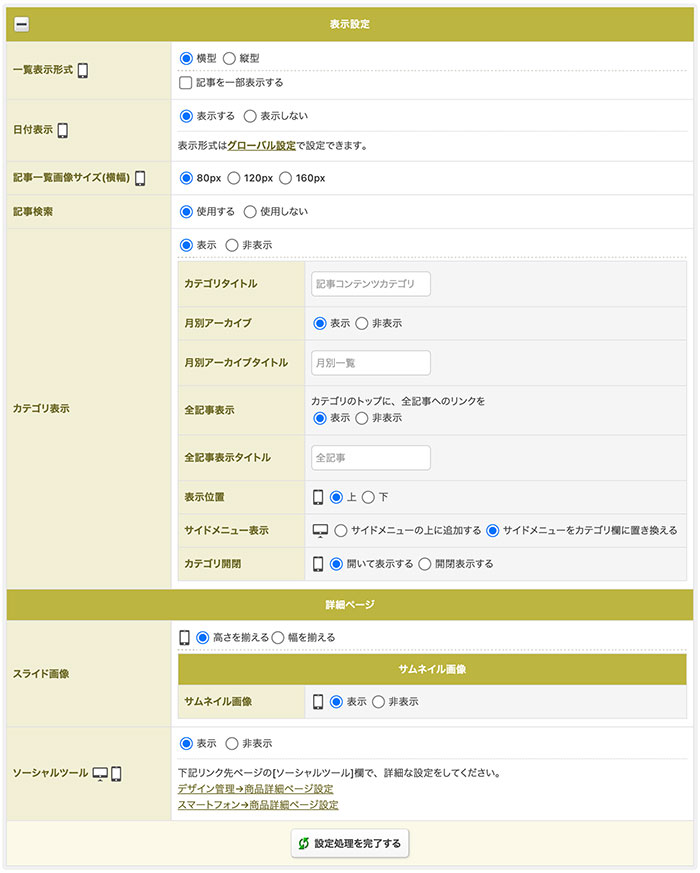The height and width of the screenshot is (873, 700).
Task: Click the desktop monitor icon in サイドメニュー表示
Action: [x=320, y=530]
